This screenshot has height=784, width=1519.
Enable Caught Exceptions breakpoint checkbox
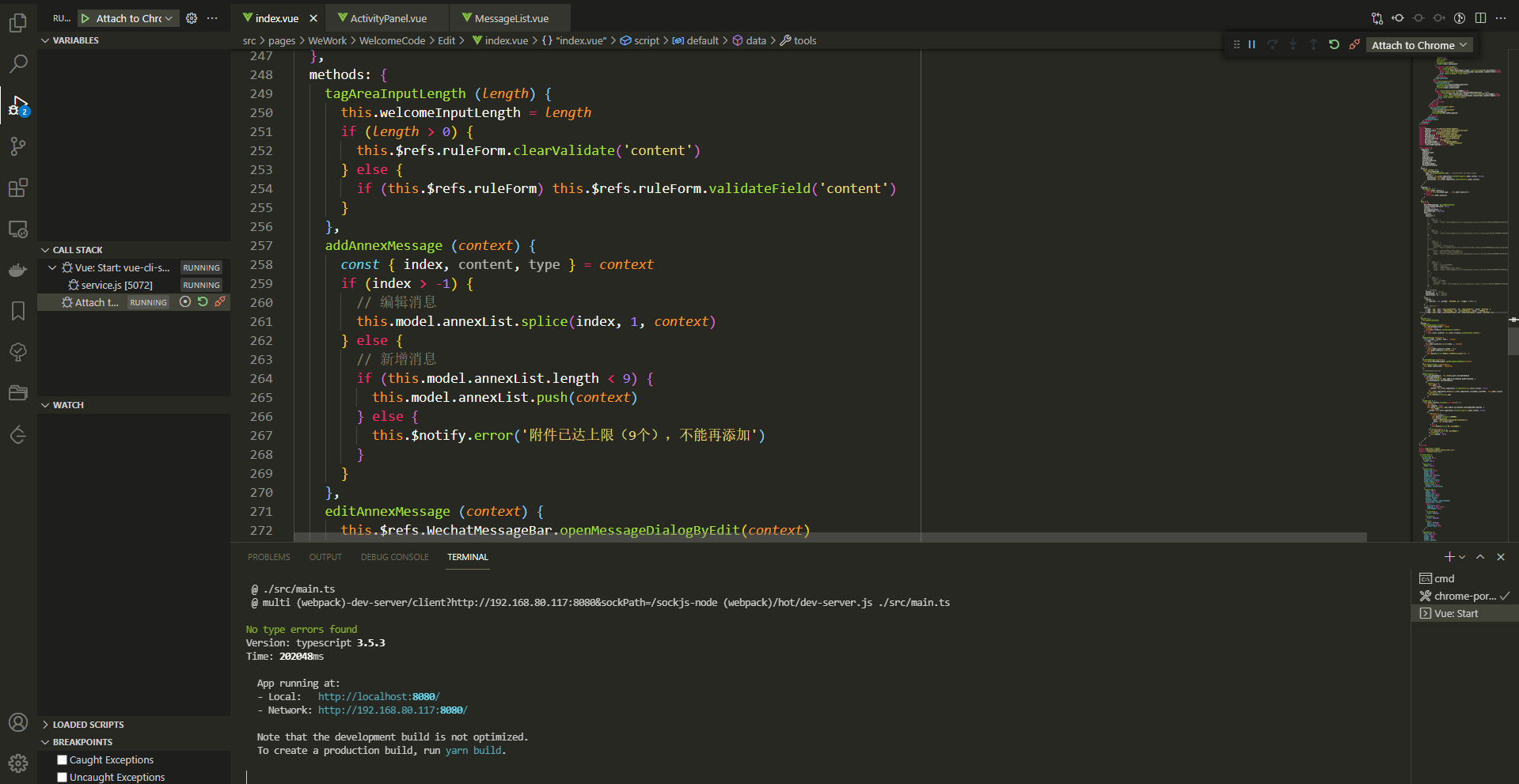coord(63,759)
